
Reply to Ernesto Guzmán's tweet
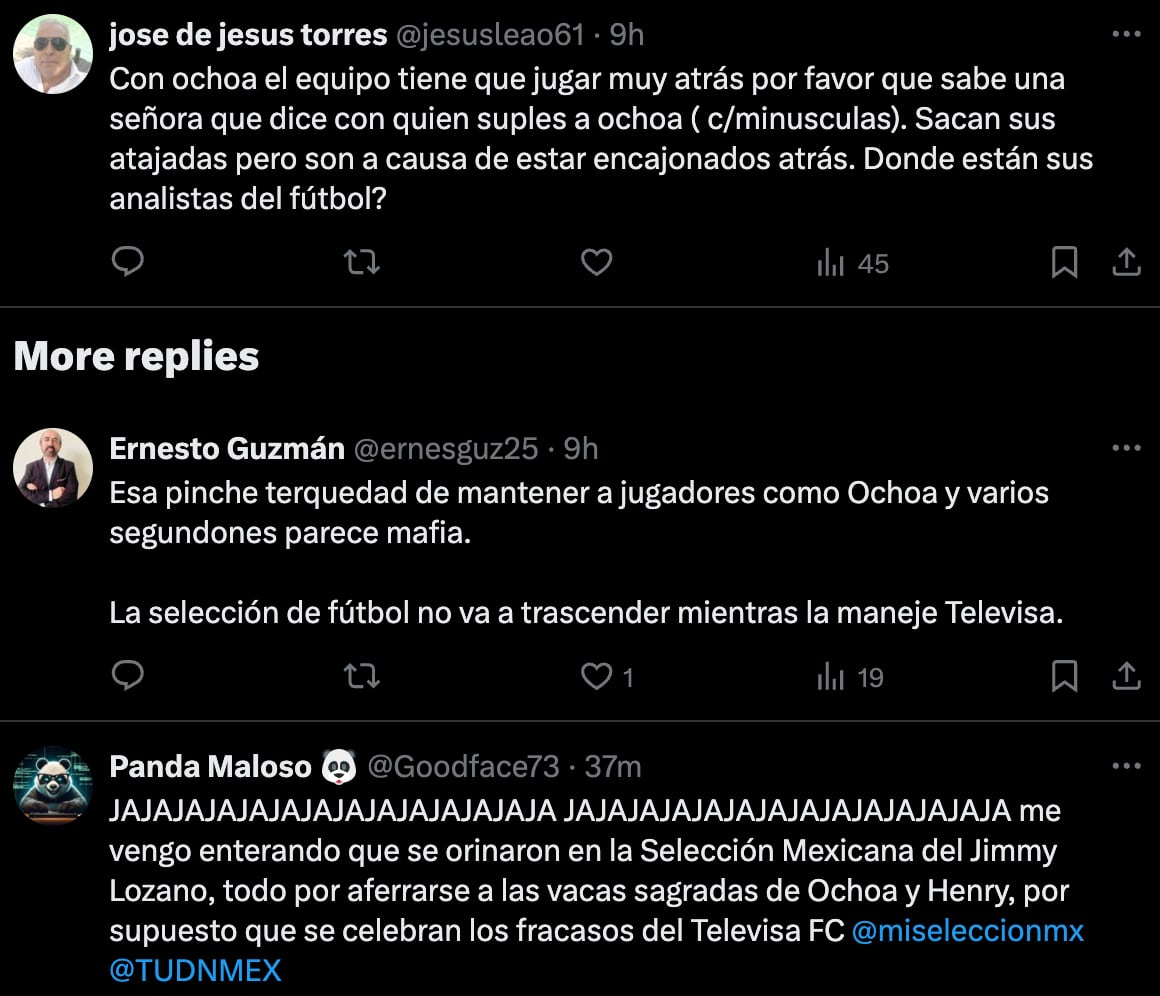click(127, 677)
